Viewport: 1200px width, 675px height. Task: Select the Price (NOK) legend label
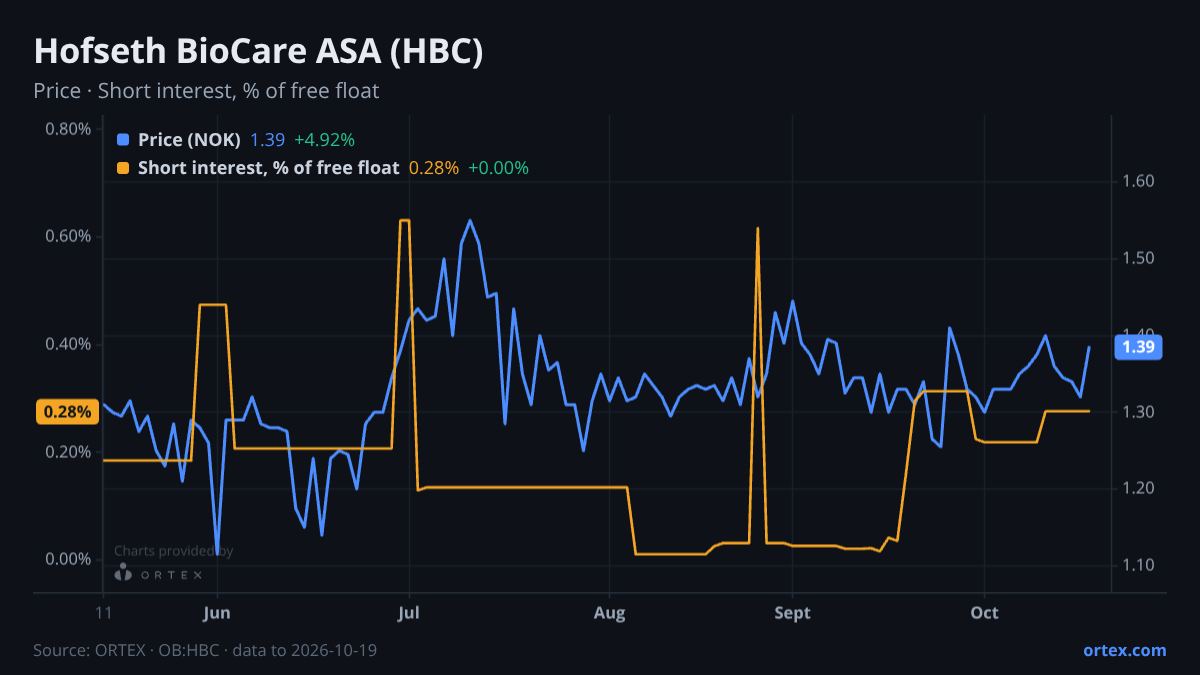click(189, 140)
